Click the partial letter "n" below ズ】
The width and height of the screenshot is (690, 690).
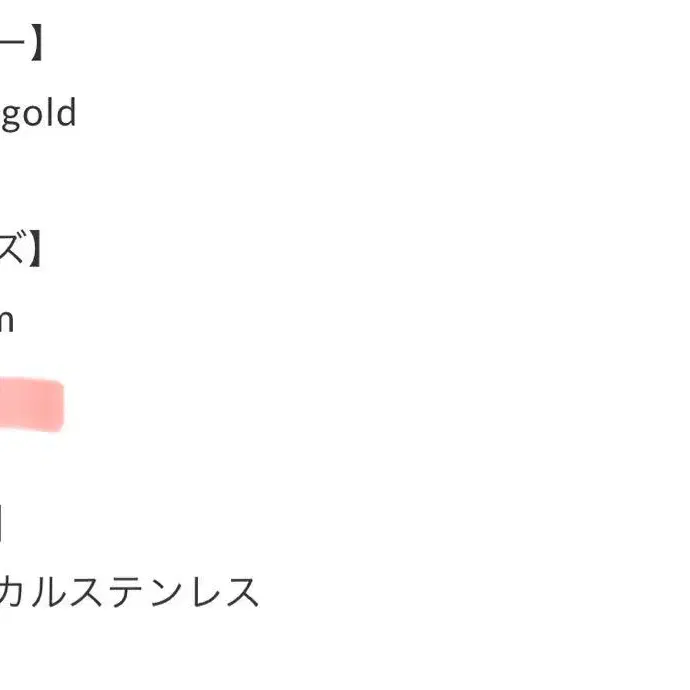(7, 320)
